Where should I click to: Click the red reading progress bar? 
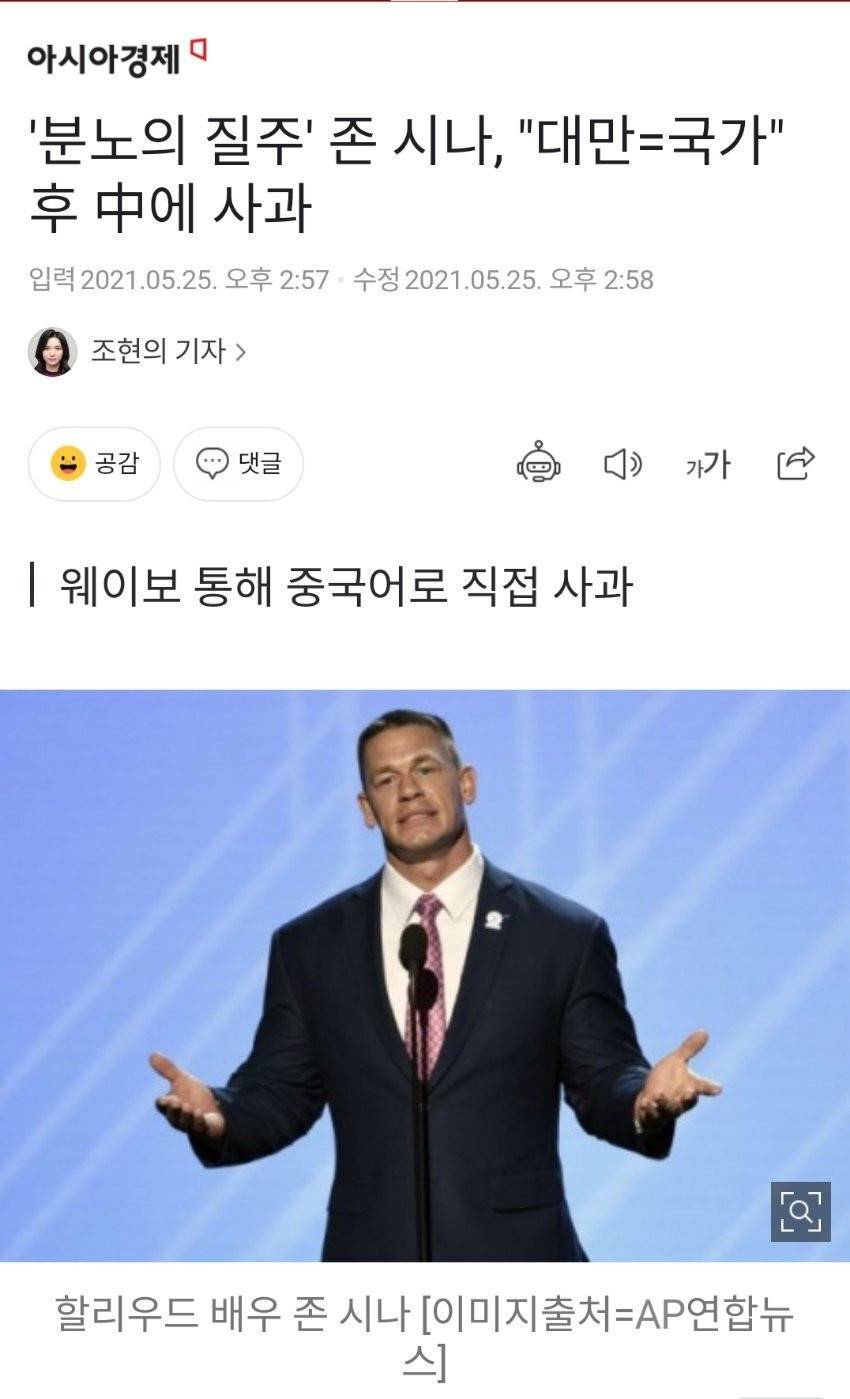click(x=425, y=2)
